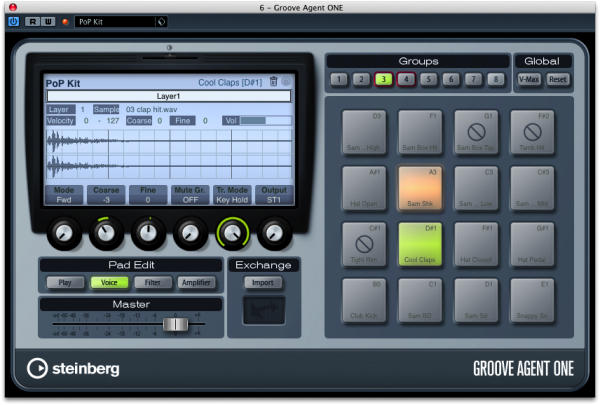Trigger the F#2 Tamb Hit pad
Image resolution: width=600 pixels, height=405 pixels.
click(x=532, y=132)
